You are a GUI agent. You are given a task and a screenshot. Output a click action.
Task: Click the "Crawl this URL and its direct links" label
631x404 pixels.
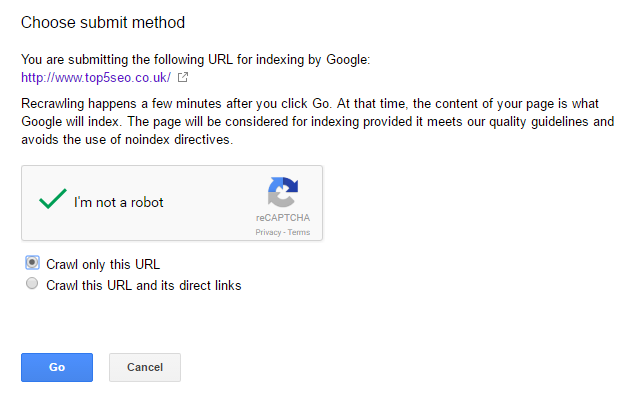click(144, 285)
